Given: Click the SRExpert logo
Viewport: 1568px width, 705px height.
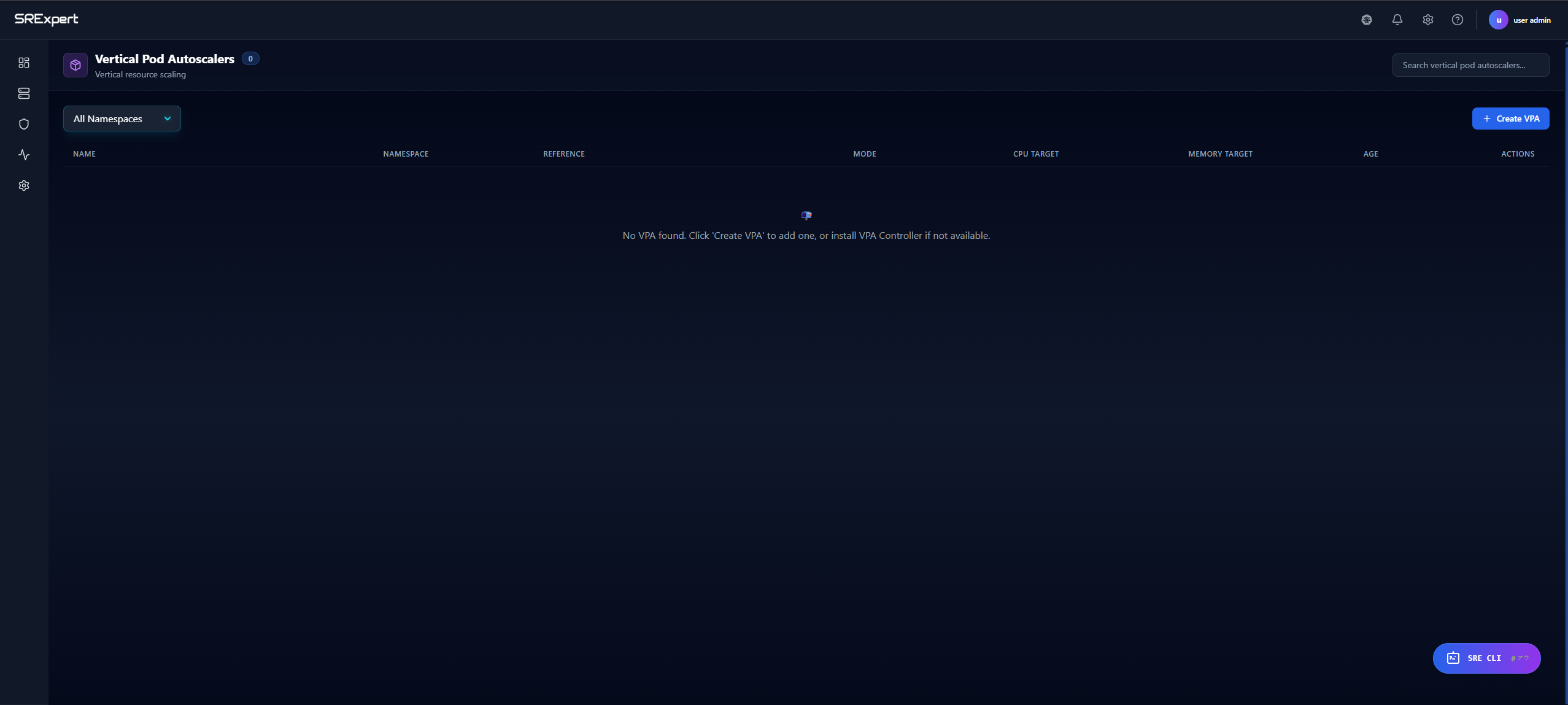Looking at the screenshot, I should [46, 20].
